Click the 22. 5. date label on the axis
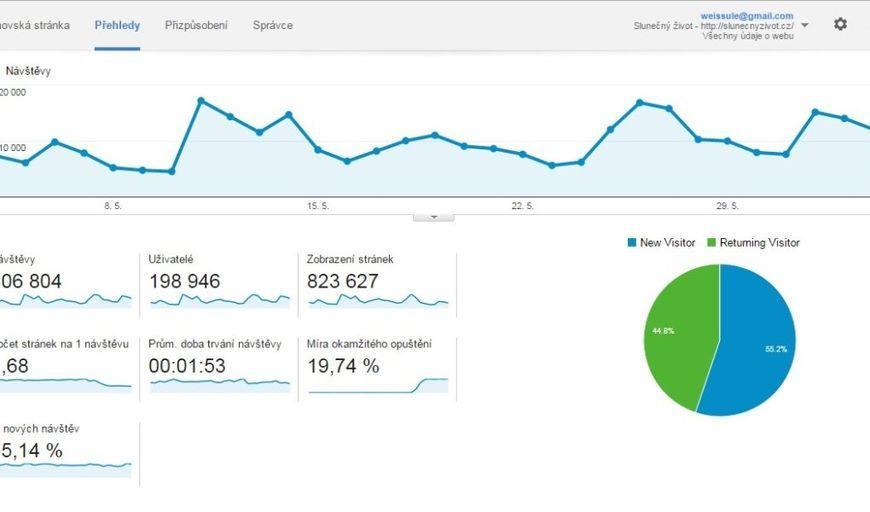870x512 pixels. point(522,206)
